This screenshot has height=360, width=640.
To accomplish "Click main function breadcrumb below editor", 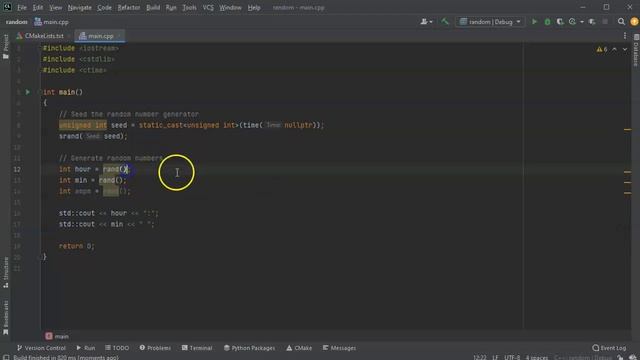I will click(x=57, y=336).
